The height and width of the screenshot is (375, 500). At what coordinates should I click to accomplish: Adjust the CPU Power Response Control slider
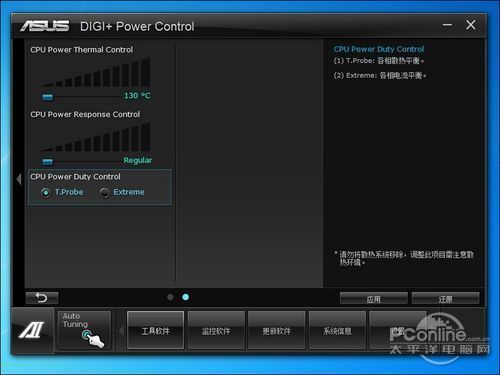click(x=48, y=162)
